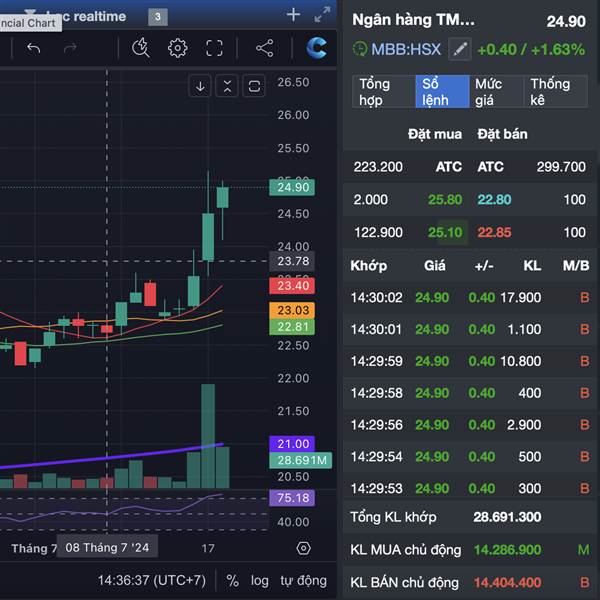
Task: Open the Thống kê tab
Action: (556, 92)
